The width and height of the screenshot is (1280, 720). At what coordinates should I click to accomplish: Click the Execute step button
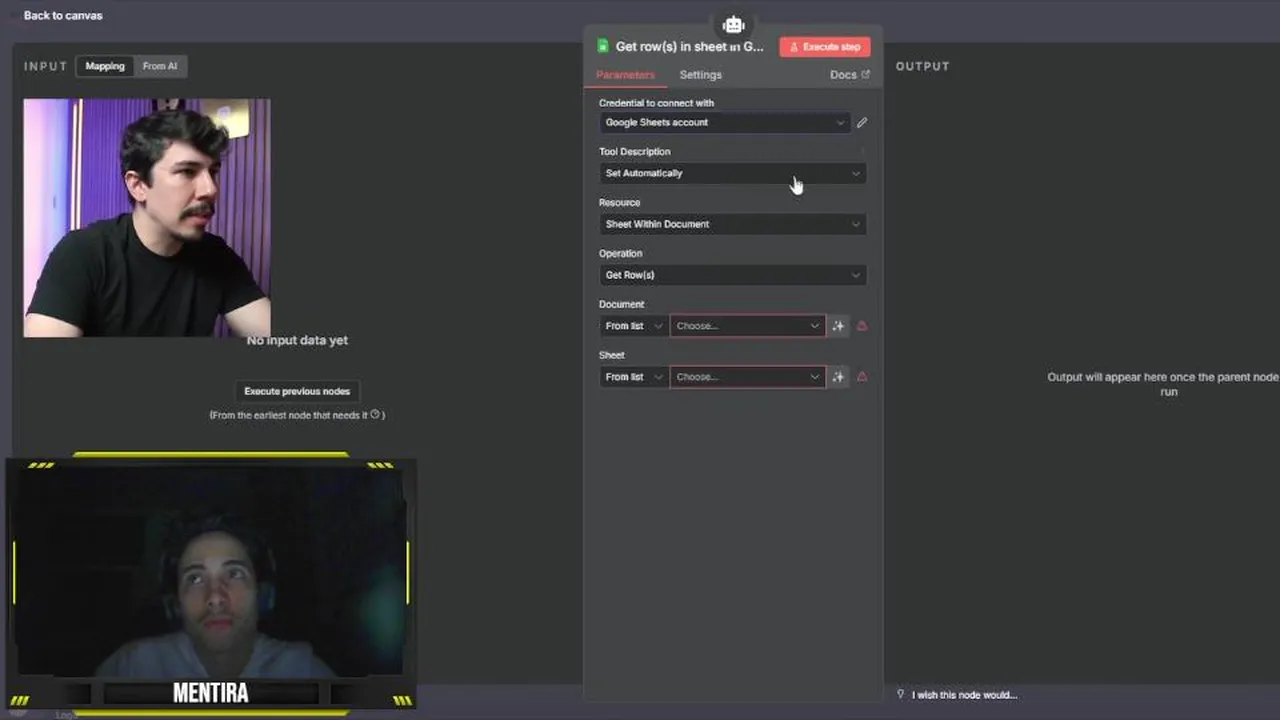tap(825, 47)
